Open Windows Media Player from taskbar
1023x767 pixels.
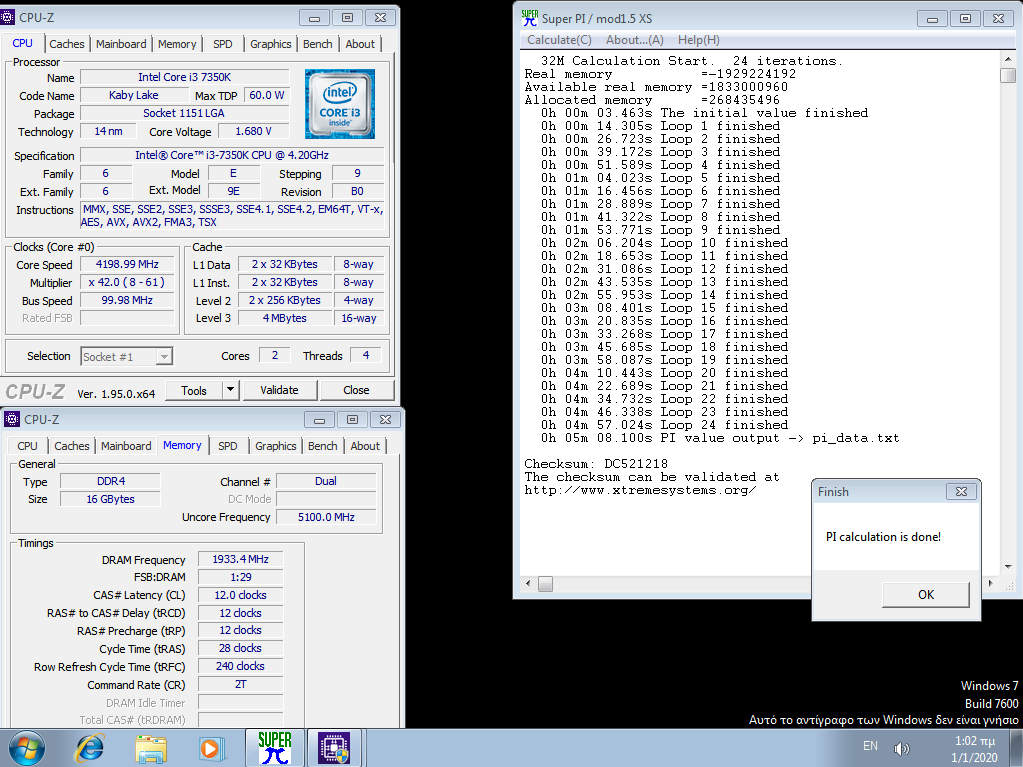coord(211,748)
